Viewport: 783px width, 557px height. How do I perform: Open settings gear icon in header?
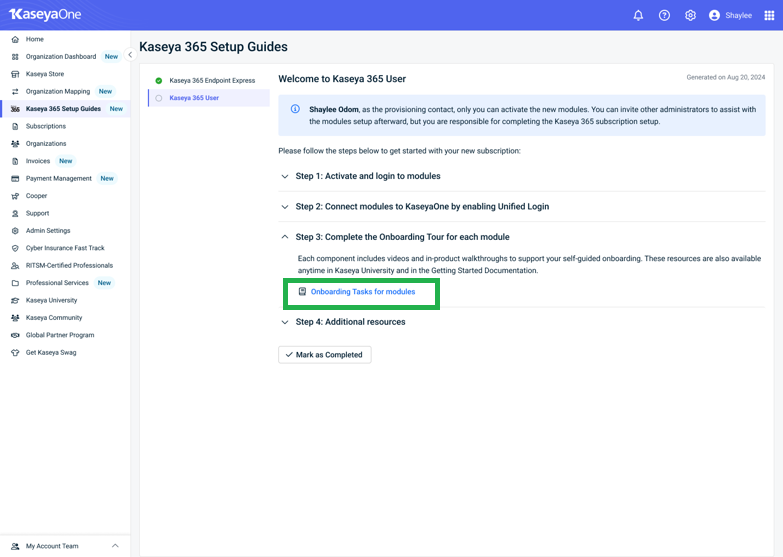[690, 15]
